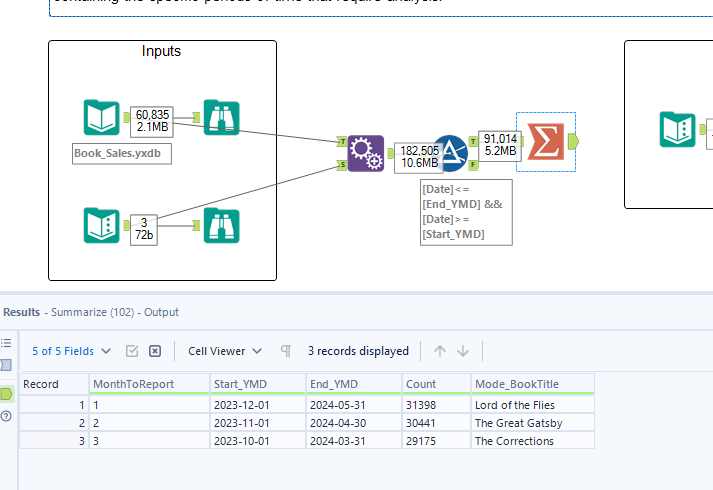The image size is (713, 490).
Task: Select the lower Browse binoculars tool
Action: 221,225
